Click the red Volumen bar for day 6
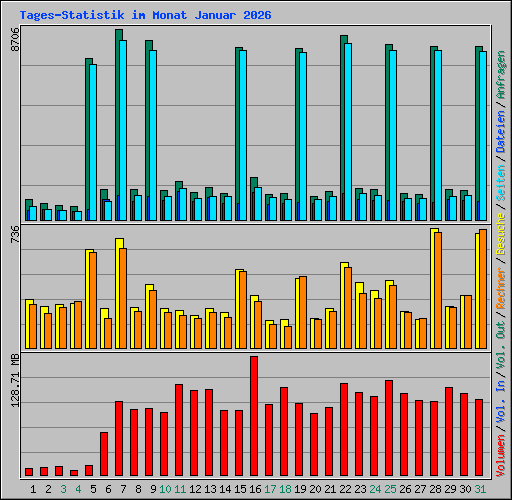512x500 pixels. (104, 454)
